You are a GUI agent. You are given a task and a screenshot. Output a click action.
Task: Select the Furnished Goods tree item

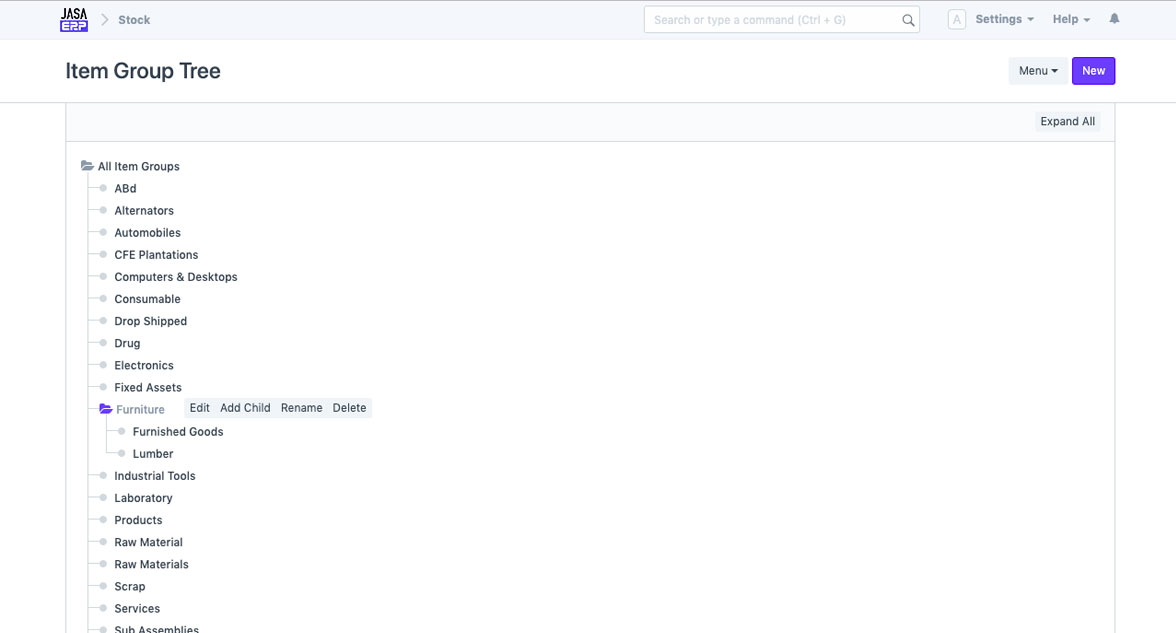[x=178, y=432]
